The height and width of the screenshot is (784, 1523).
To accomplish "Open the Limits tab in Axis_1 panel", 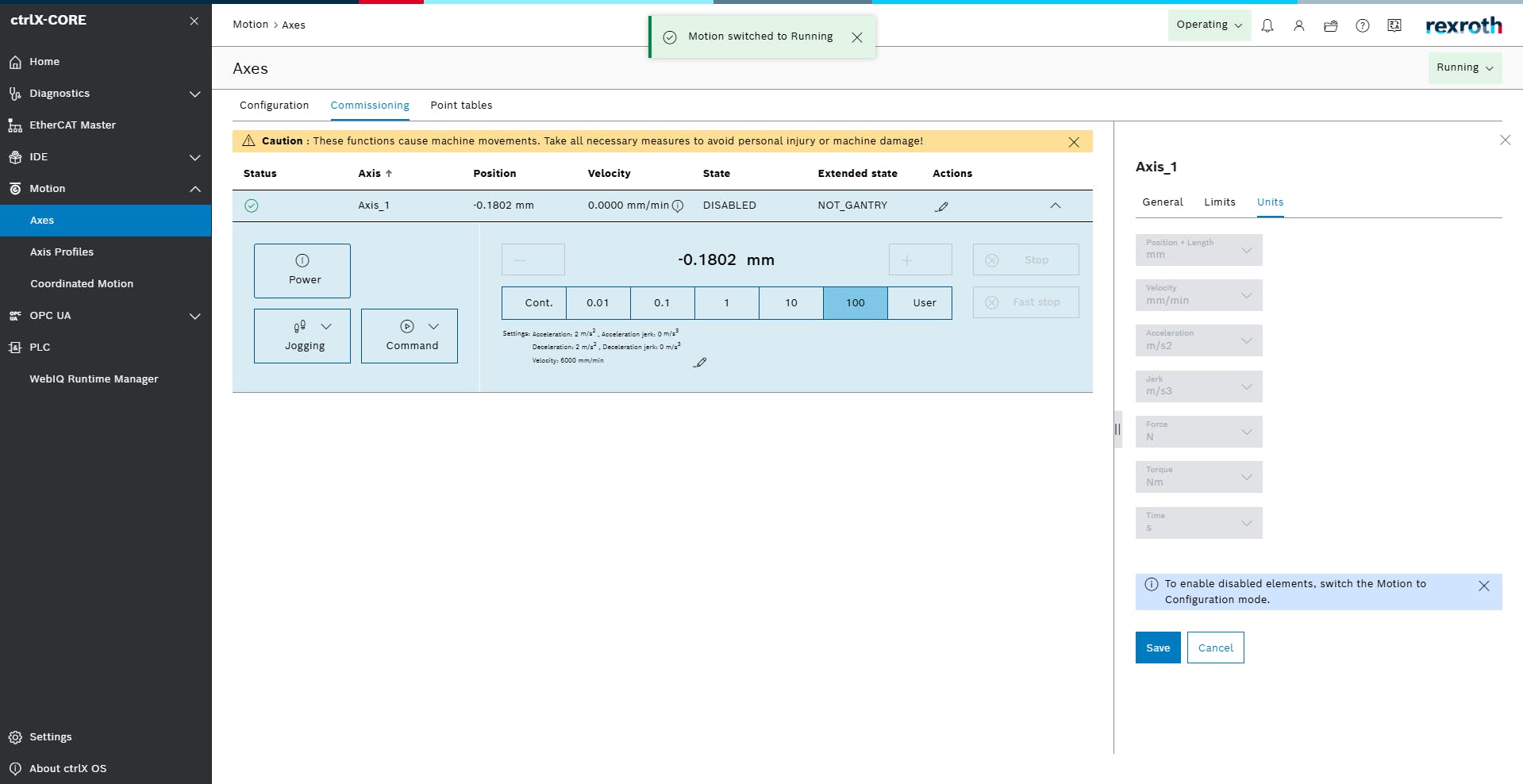I will [x=1219, y=202].
